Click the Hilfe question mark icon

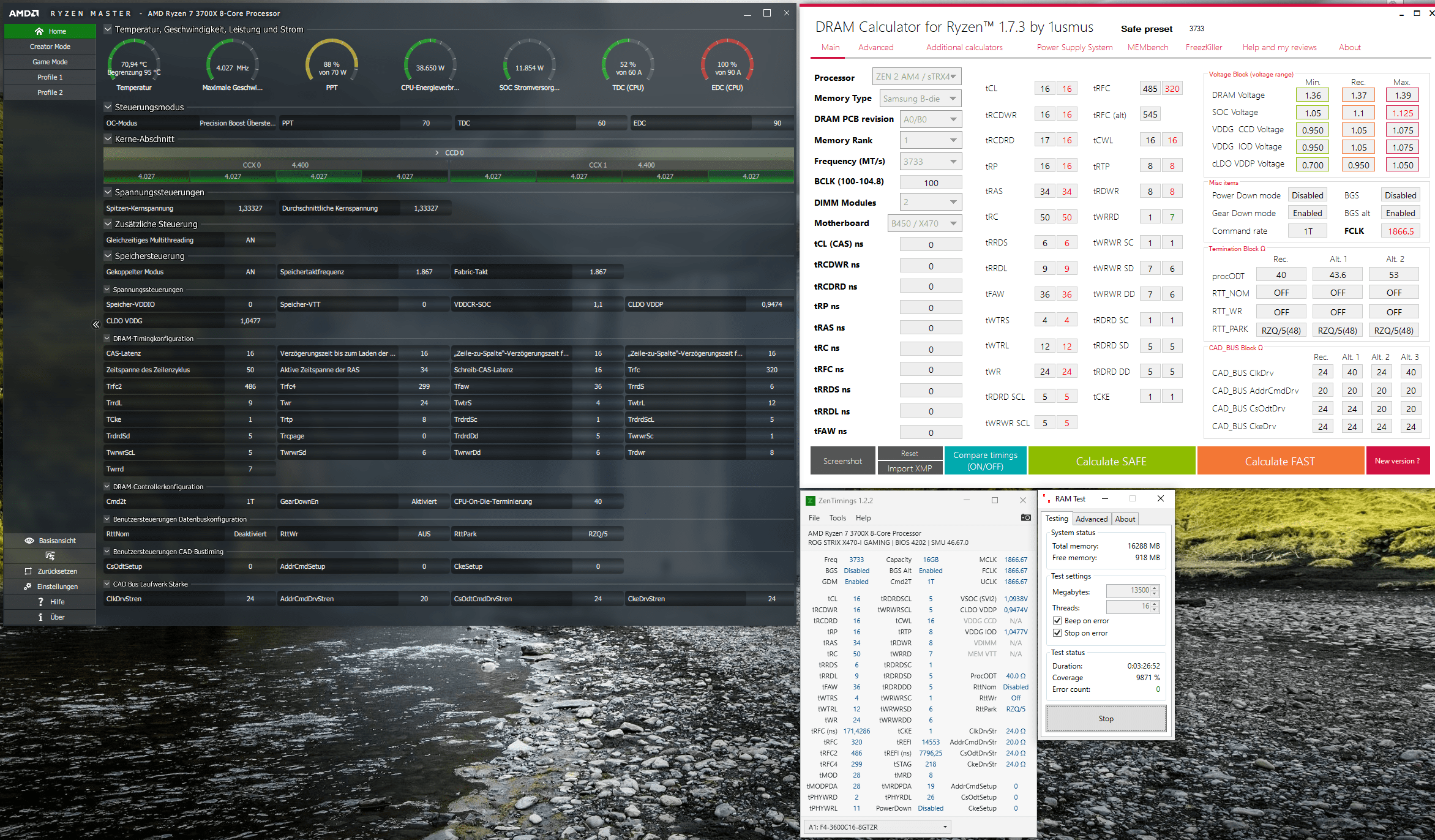[40, 602]
